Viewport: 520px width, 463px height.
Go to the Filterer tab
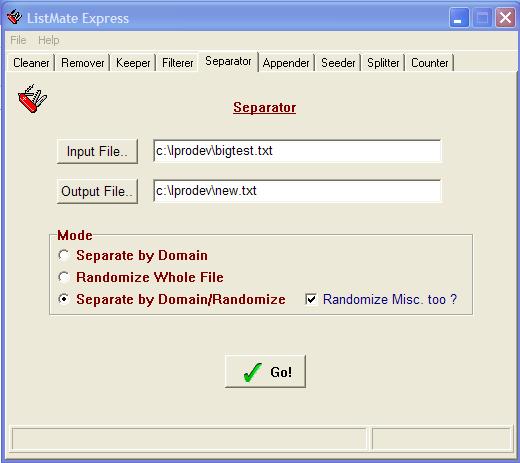177,63
